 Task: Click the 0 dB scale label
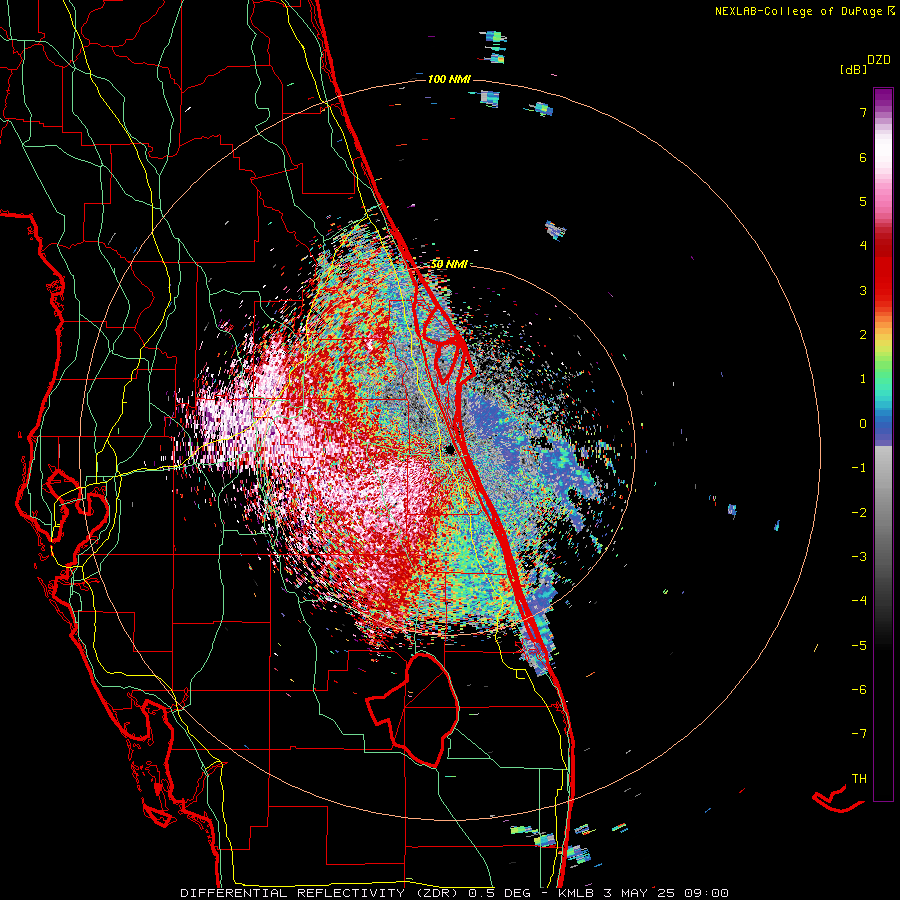coord(863,424)
